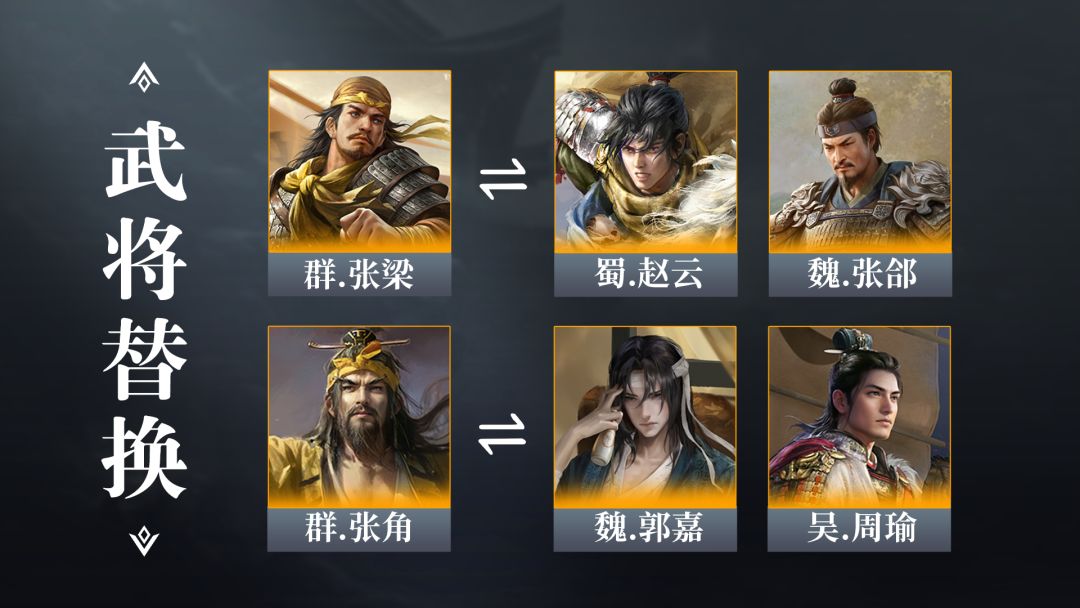The height and width of the screenshot is (608, 1080).
Task: Click the 替 character in the title
Action: tap(145, 358)
